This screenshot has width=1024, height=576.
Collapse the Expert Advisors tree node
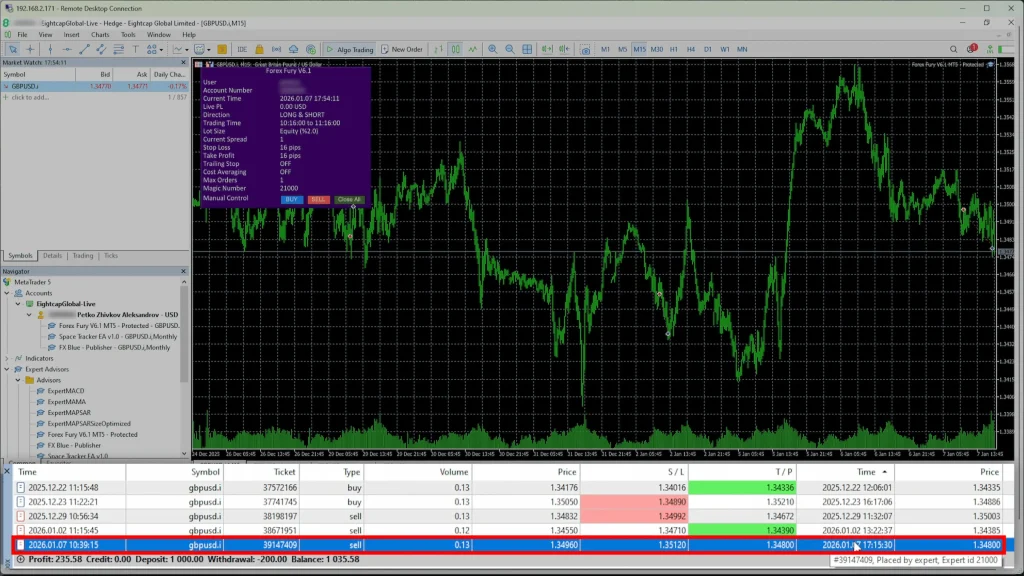[8, 369]
